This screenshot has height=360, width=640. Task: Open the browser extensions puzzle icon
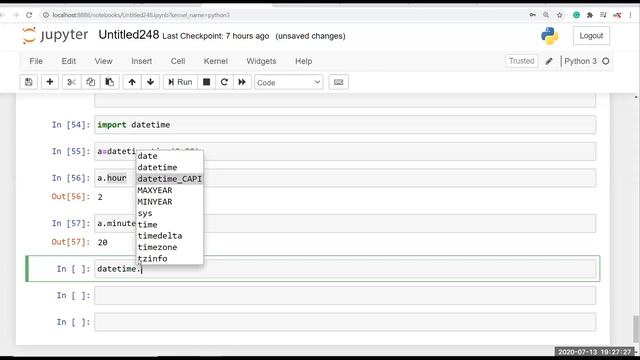(590, 15)
